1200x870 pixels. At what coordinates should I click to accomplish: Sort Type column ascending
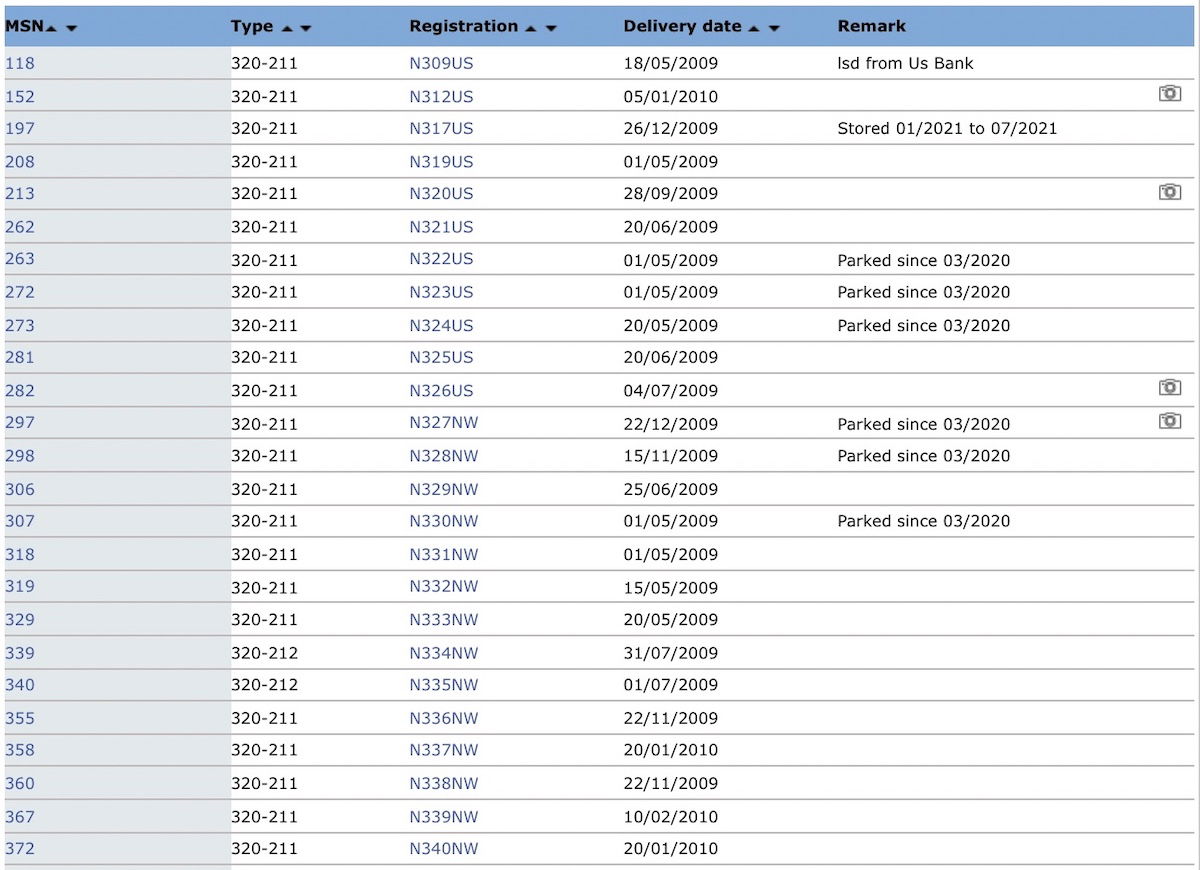285,28
